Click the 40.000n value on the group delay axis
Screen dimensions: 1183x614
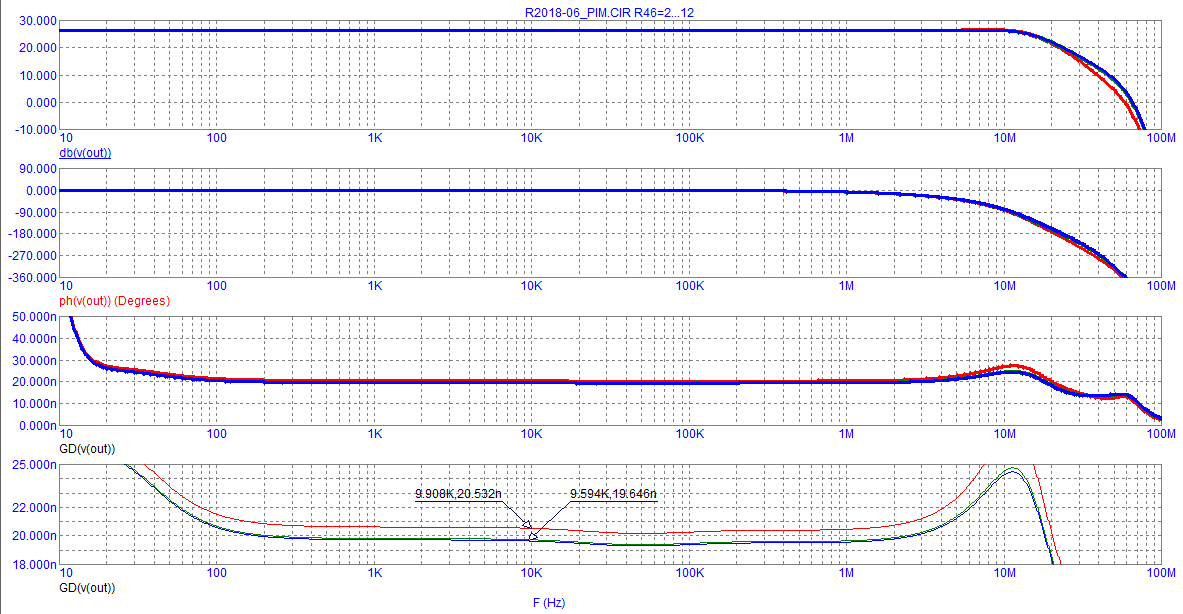click(35, 339)
